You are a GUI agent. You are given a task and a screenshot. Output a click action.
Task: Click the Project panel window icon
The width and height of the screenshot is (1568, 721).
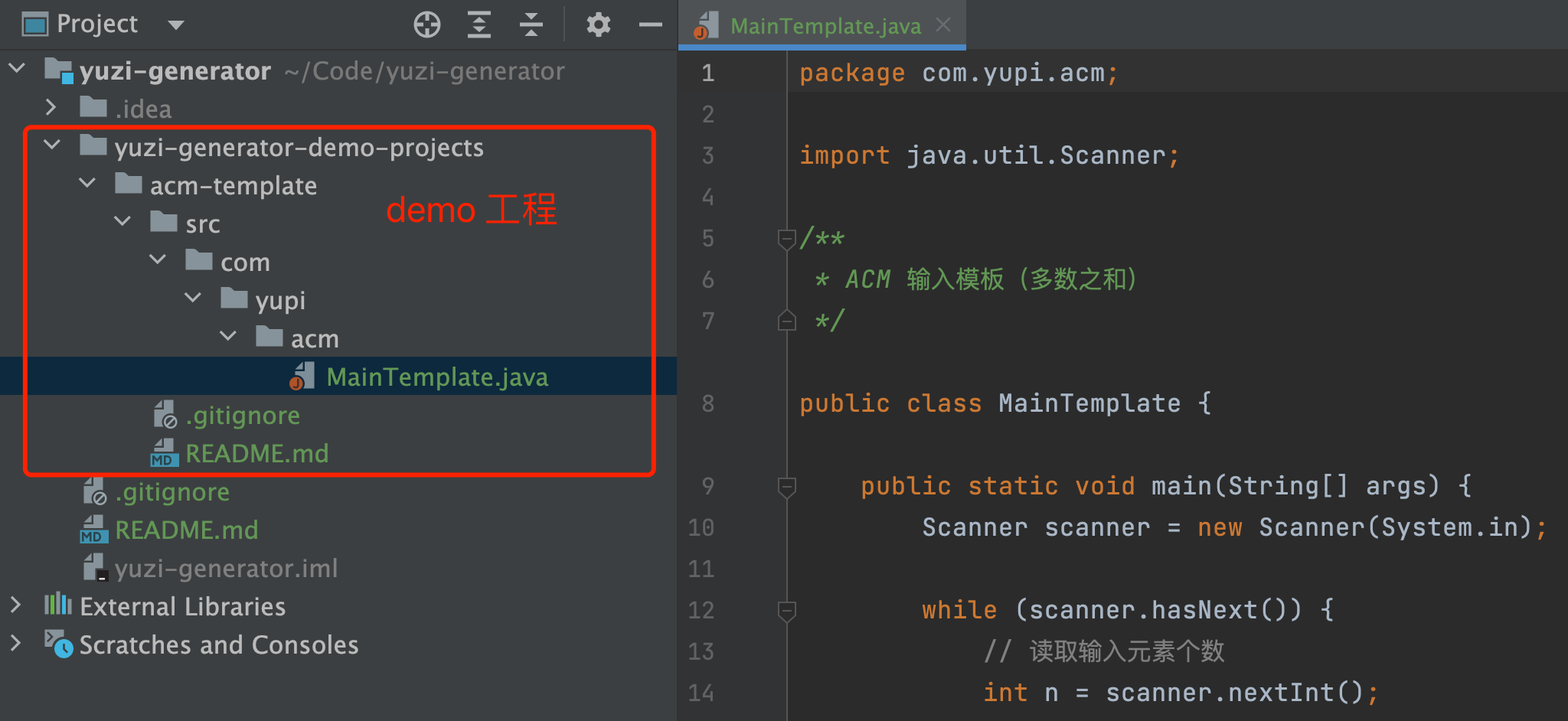(x=35, y=24)
